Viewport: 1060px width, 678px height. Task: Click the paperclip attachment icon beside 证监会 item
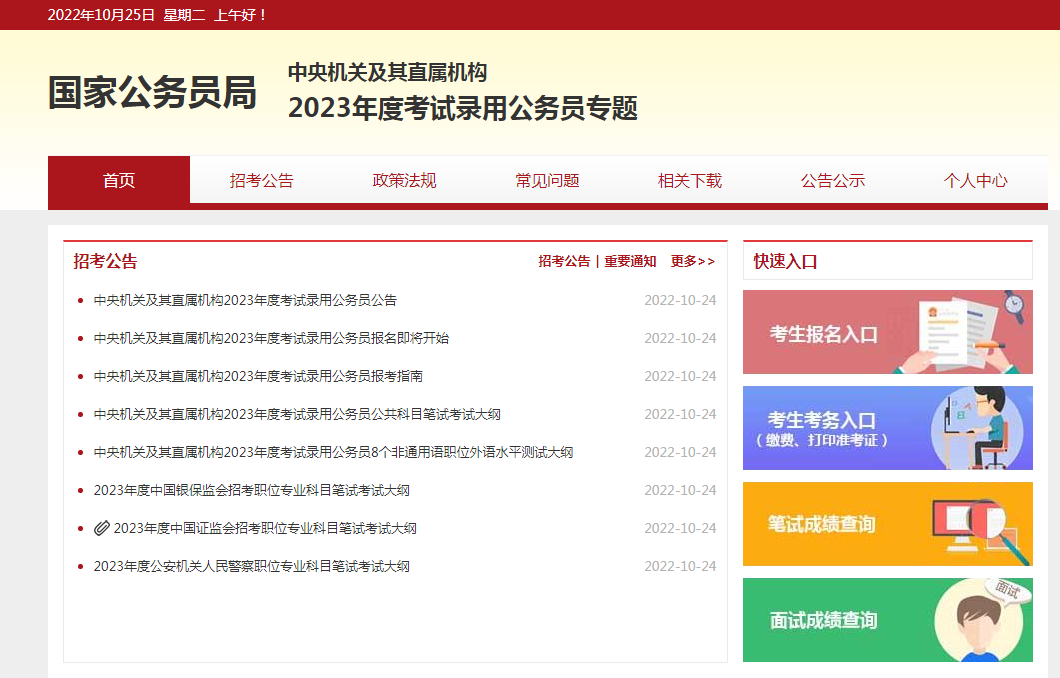pos(101,528)
